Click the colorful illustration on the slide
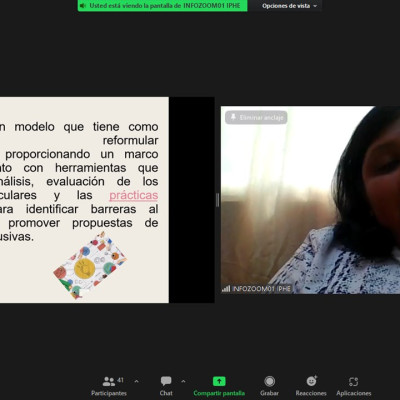The height and width of the screenshot is (400, 400). pyautogui.click(x=90, y=266)
